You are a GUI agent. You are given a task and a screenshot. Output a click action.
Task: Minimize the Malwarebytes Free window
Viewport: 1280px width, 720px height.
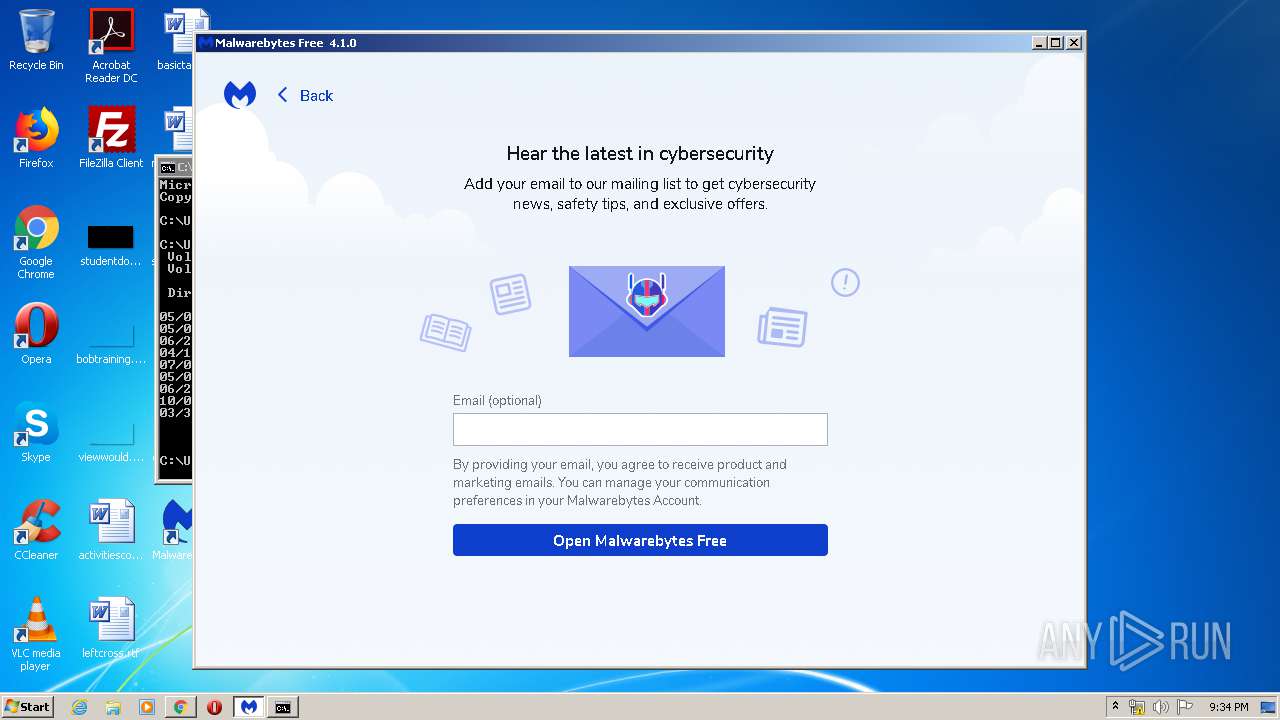(1039, 43)
